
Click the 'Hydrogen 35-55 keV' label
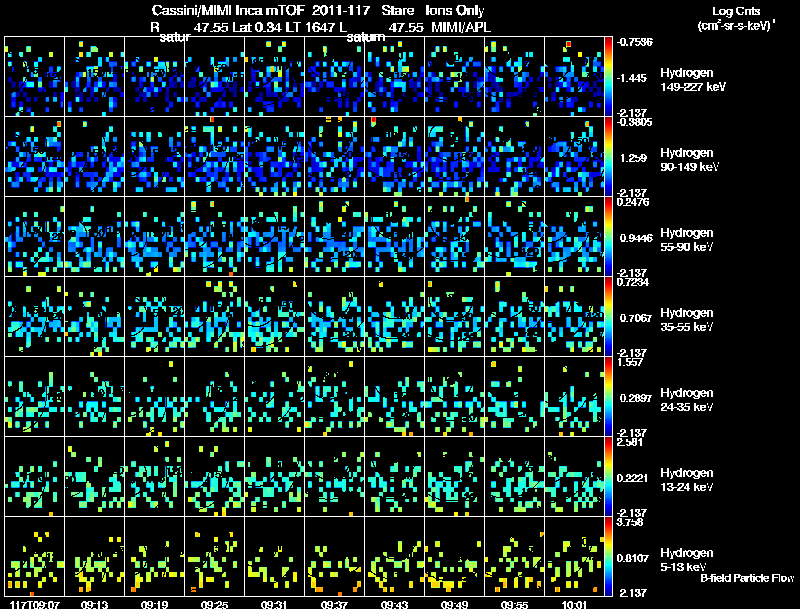tap(687, 320)
